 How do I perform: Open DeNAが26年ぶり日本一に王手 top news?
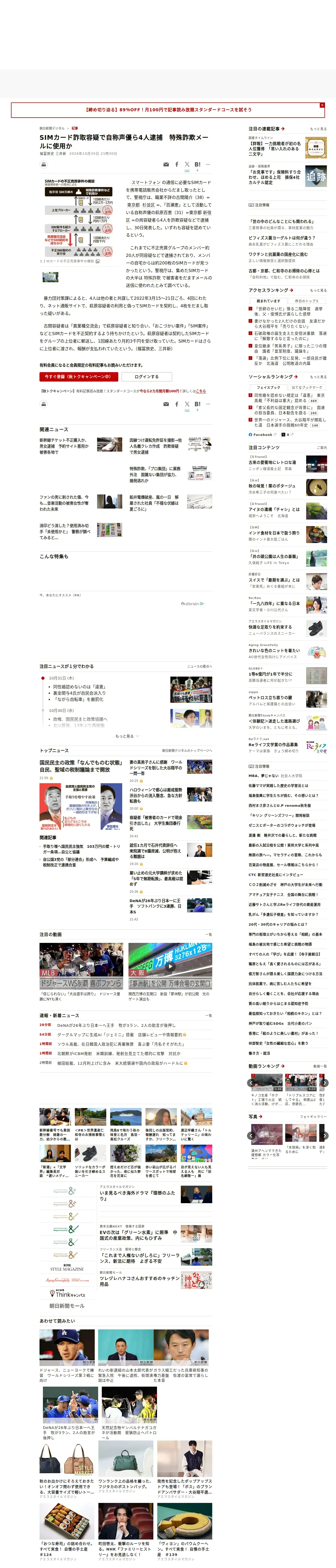click(155, 906)
